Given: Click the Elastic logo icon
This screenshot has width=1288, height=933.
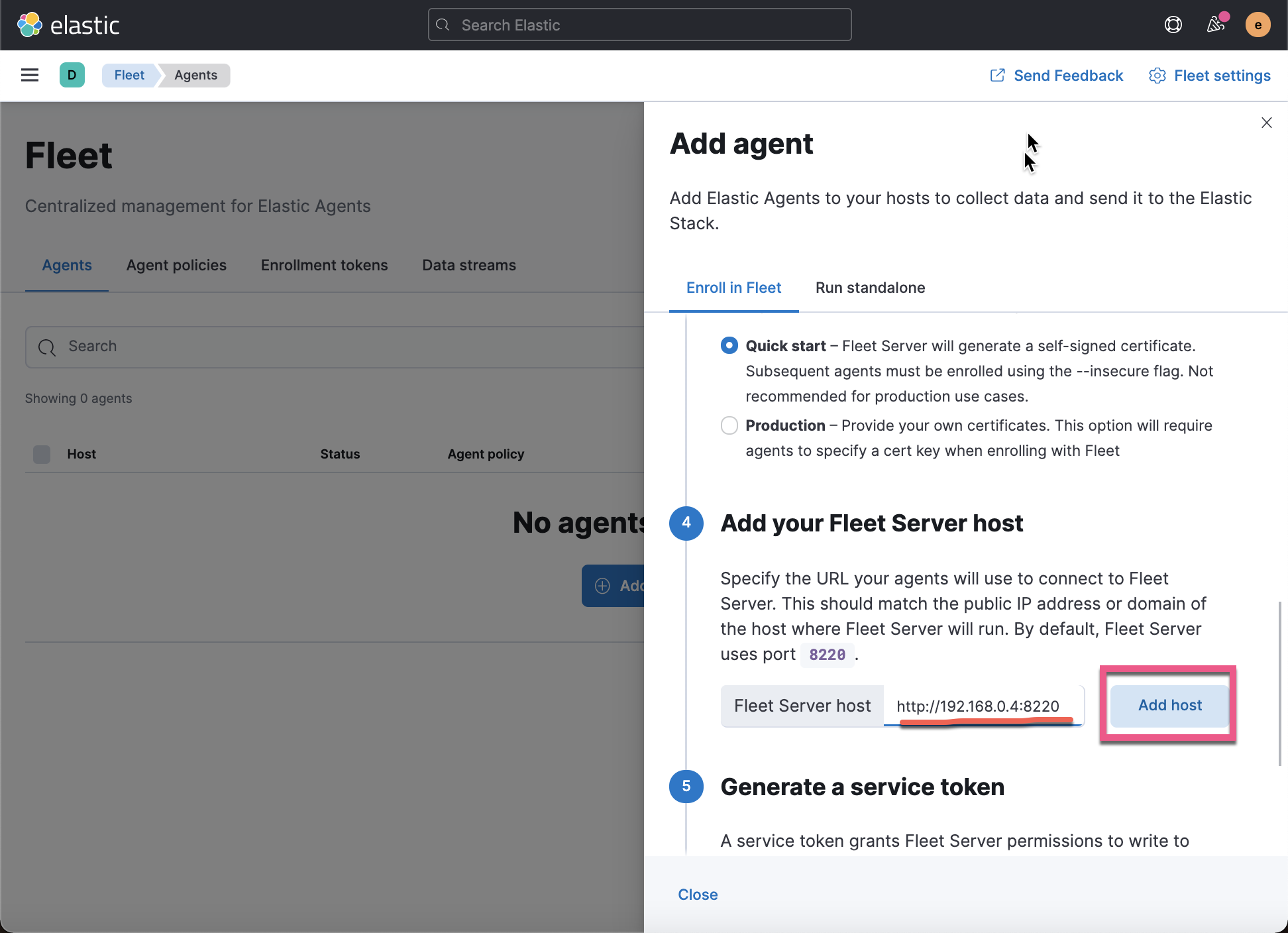Looking at the screenshot, I should [30, 24].
